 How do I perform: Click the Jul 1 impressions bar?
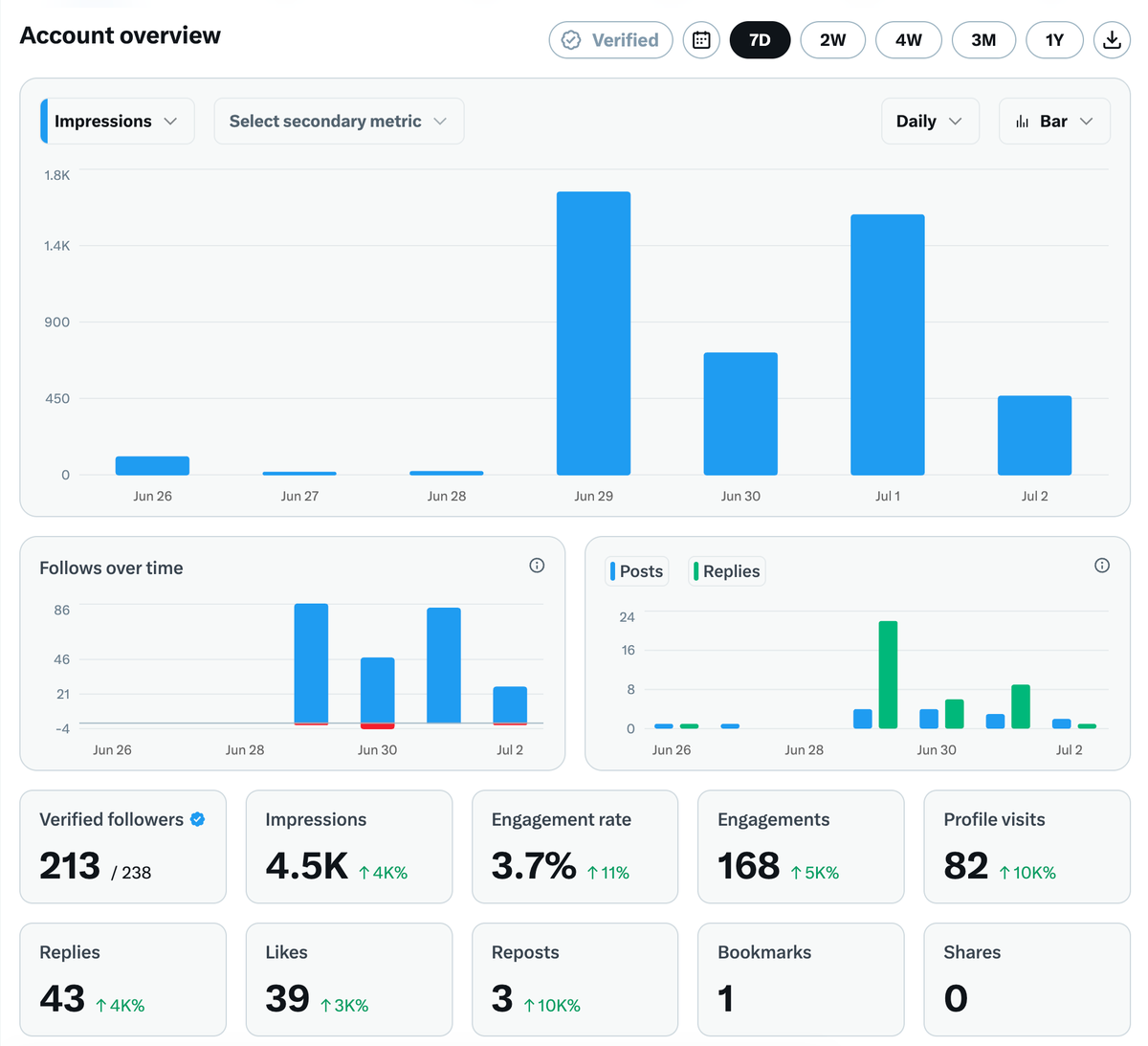click(x=888, y=345)
